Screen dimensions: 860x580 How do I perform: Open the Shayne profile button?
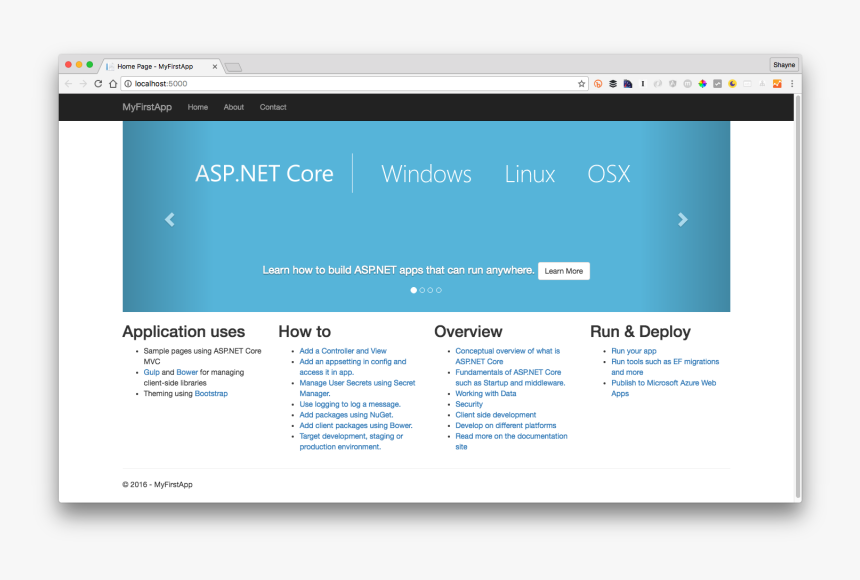pyautogui.click(x=784, y=65)
